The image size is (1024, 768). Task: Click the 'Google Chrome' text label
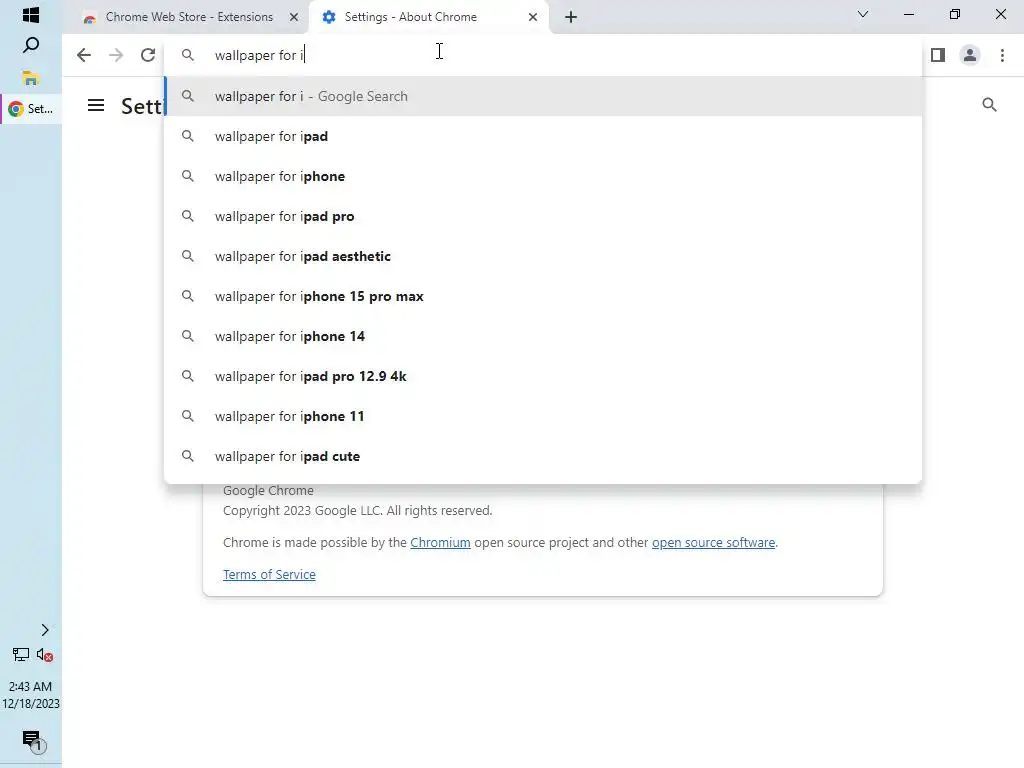(x=268, y=490)
